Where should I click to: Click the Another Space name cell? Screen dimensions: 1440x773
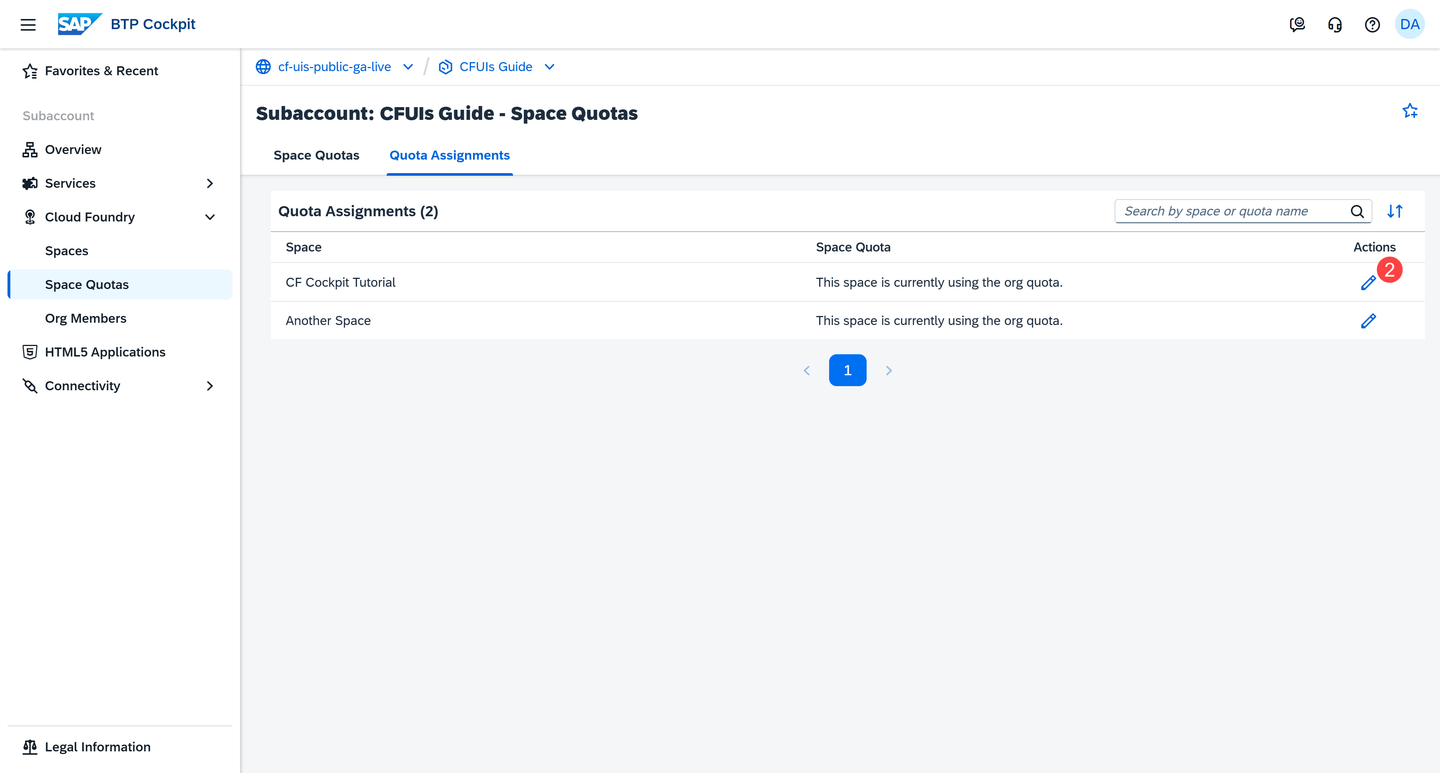(x=328, y=321)
